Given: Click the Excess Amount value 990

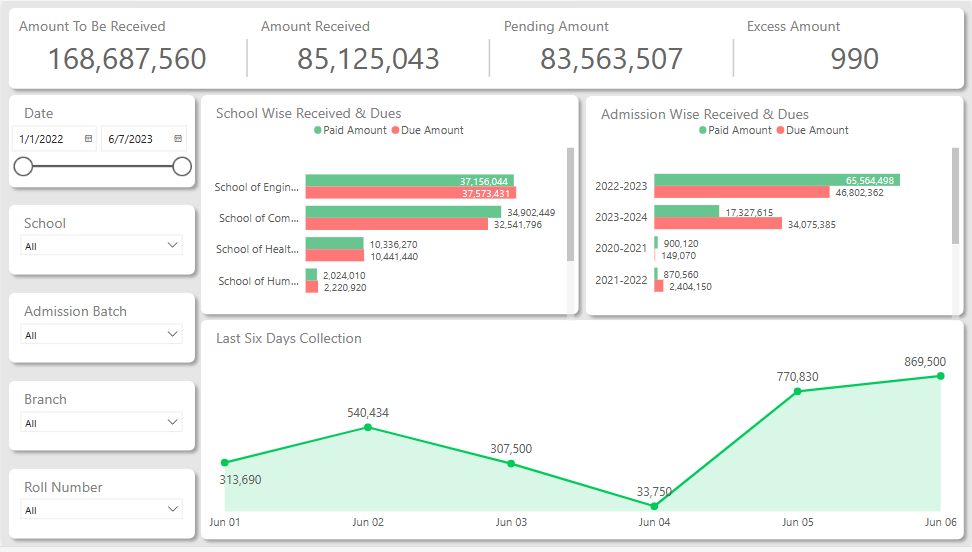Looking at the screenshot, I should (854, 59).
